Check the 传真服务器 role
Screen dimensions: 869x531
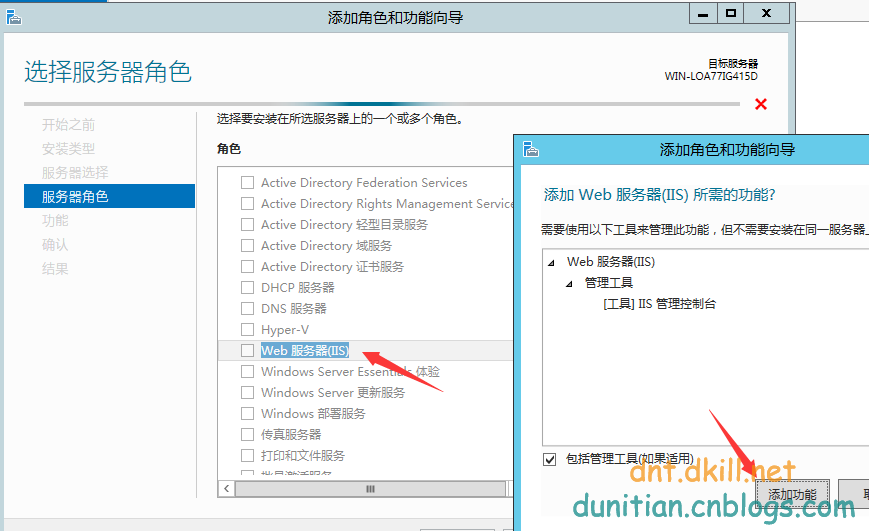click(x=248, y=435)
